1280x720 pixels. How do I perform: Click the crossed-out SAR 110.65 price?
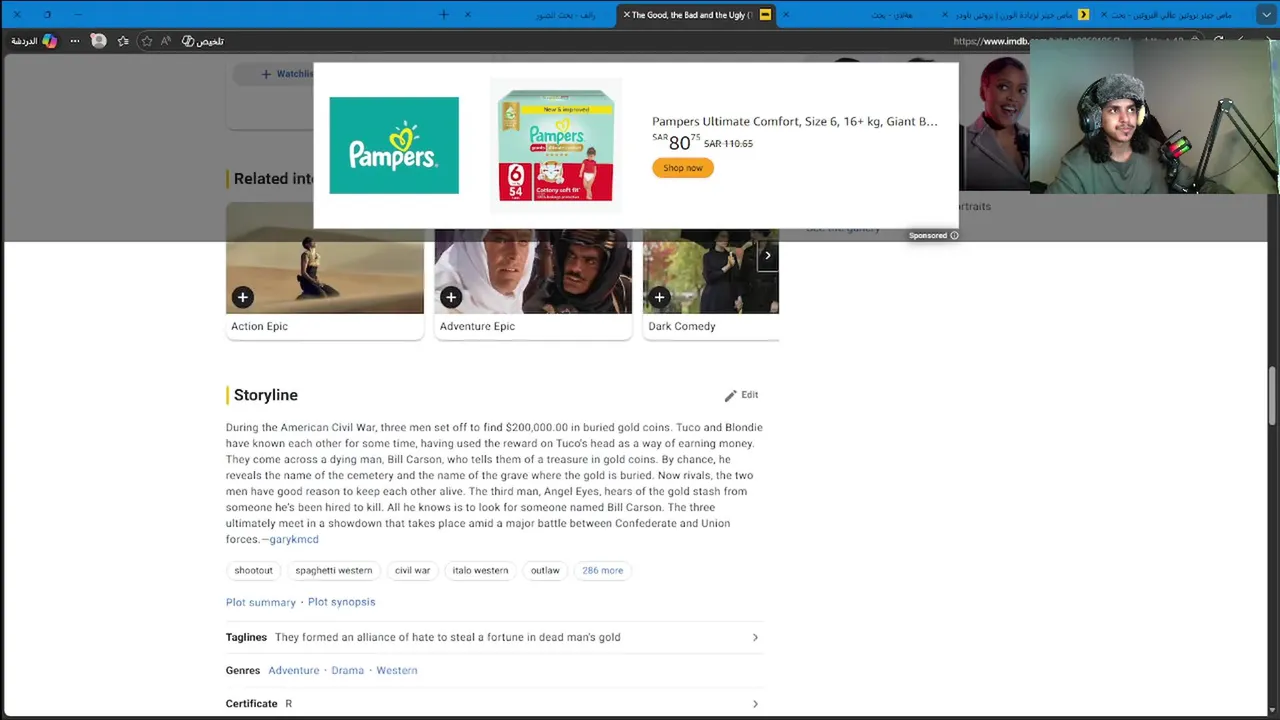[729, 144]
